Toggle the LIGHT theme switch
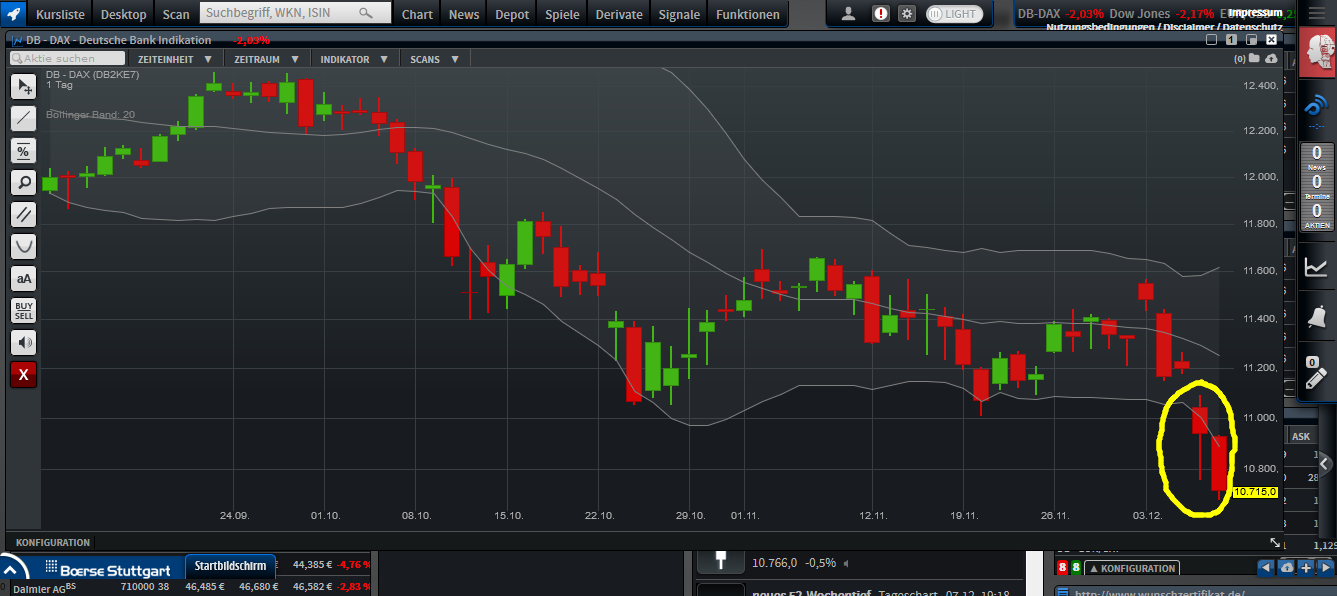 point(953,13)
